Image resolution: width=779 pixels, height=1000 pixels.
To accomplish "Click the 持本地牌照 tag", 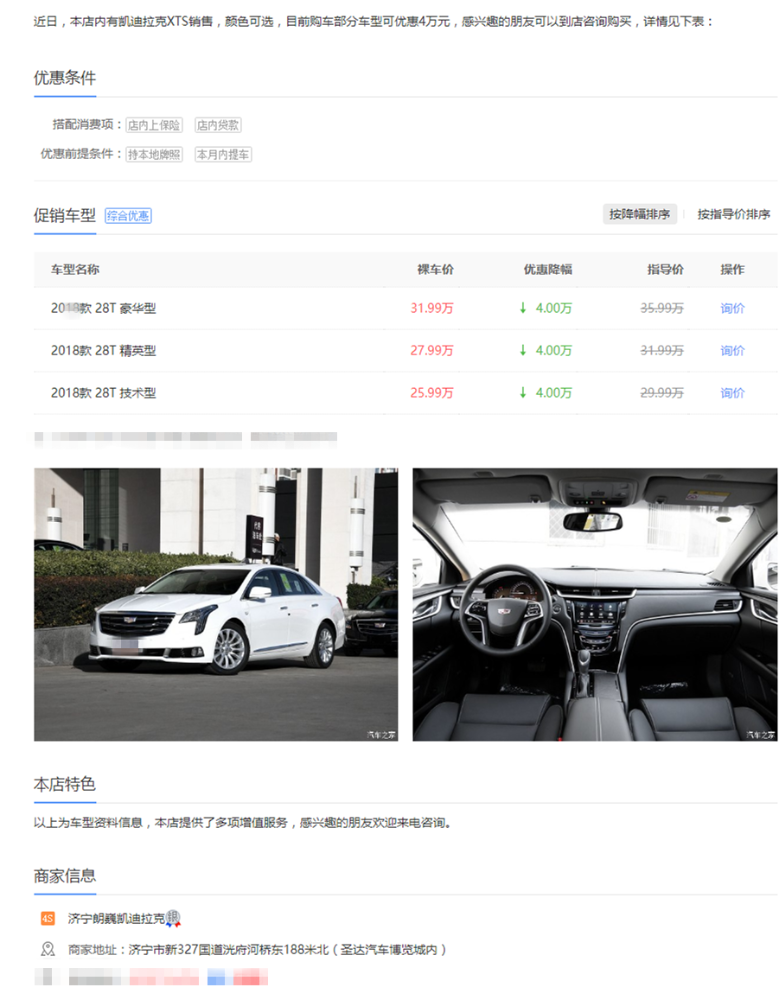I will click(x=154, y=154).
